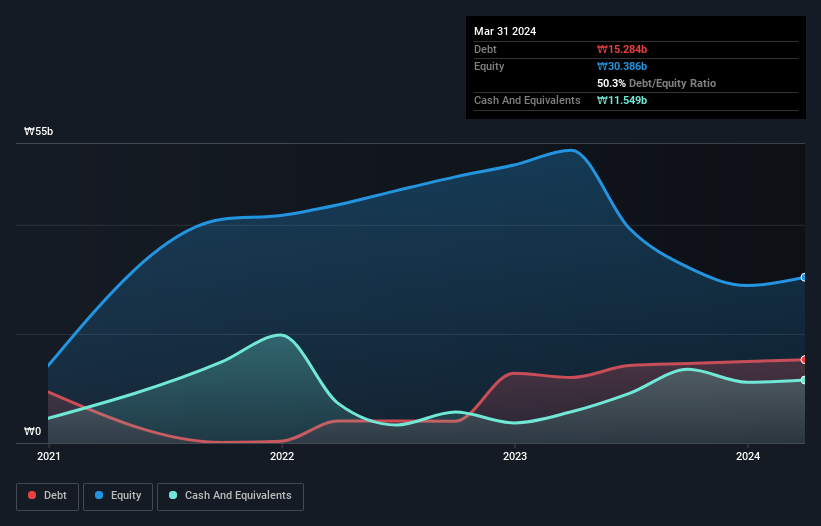This screenshot has height=526, width=821.
Task: Click the ₩55b y-axis label
Action: (x=38, y=131)
